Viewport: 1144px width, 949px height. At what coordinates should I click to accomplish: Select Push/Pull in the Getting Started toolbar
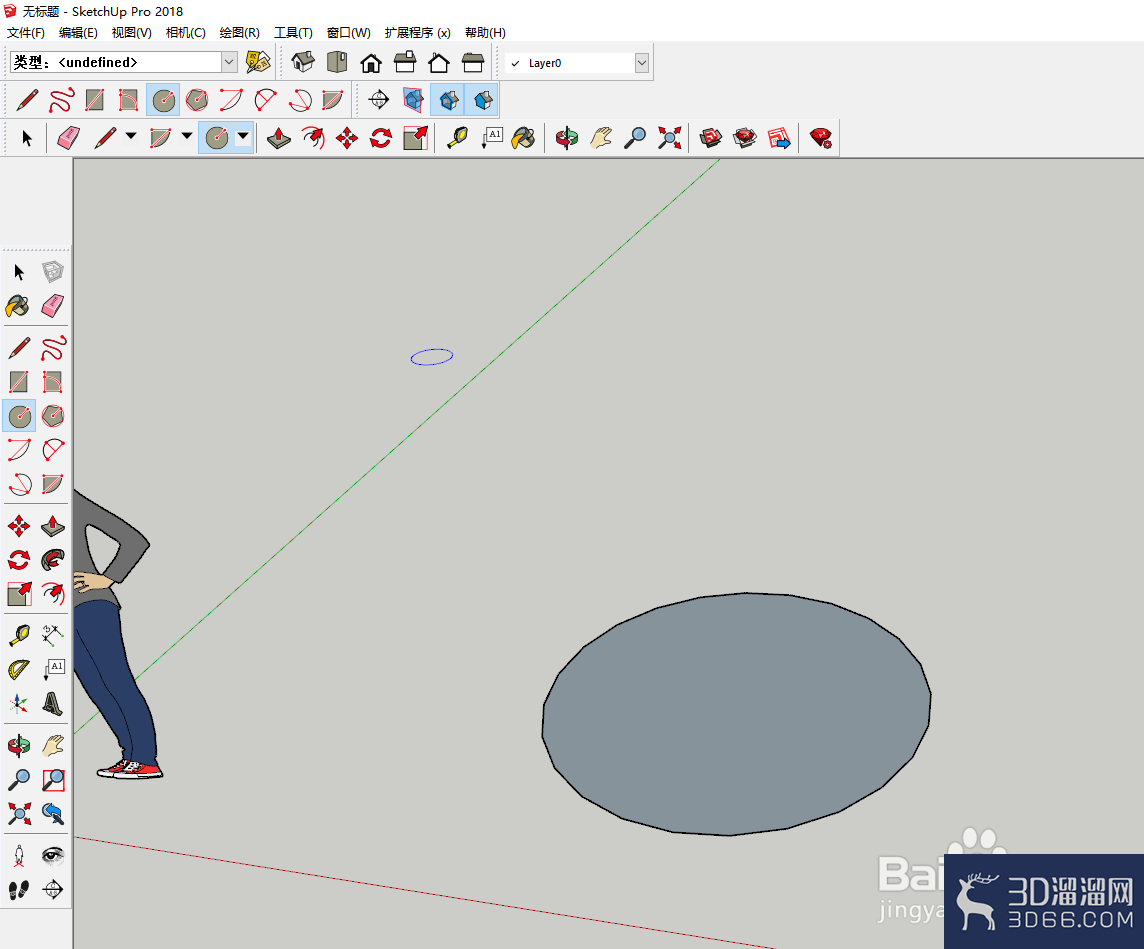[279, 137]
